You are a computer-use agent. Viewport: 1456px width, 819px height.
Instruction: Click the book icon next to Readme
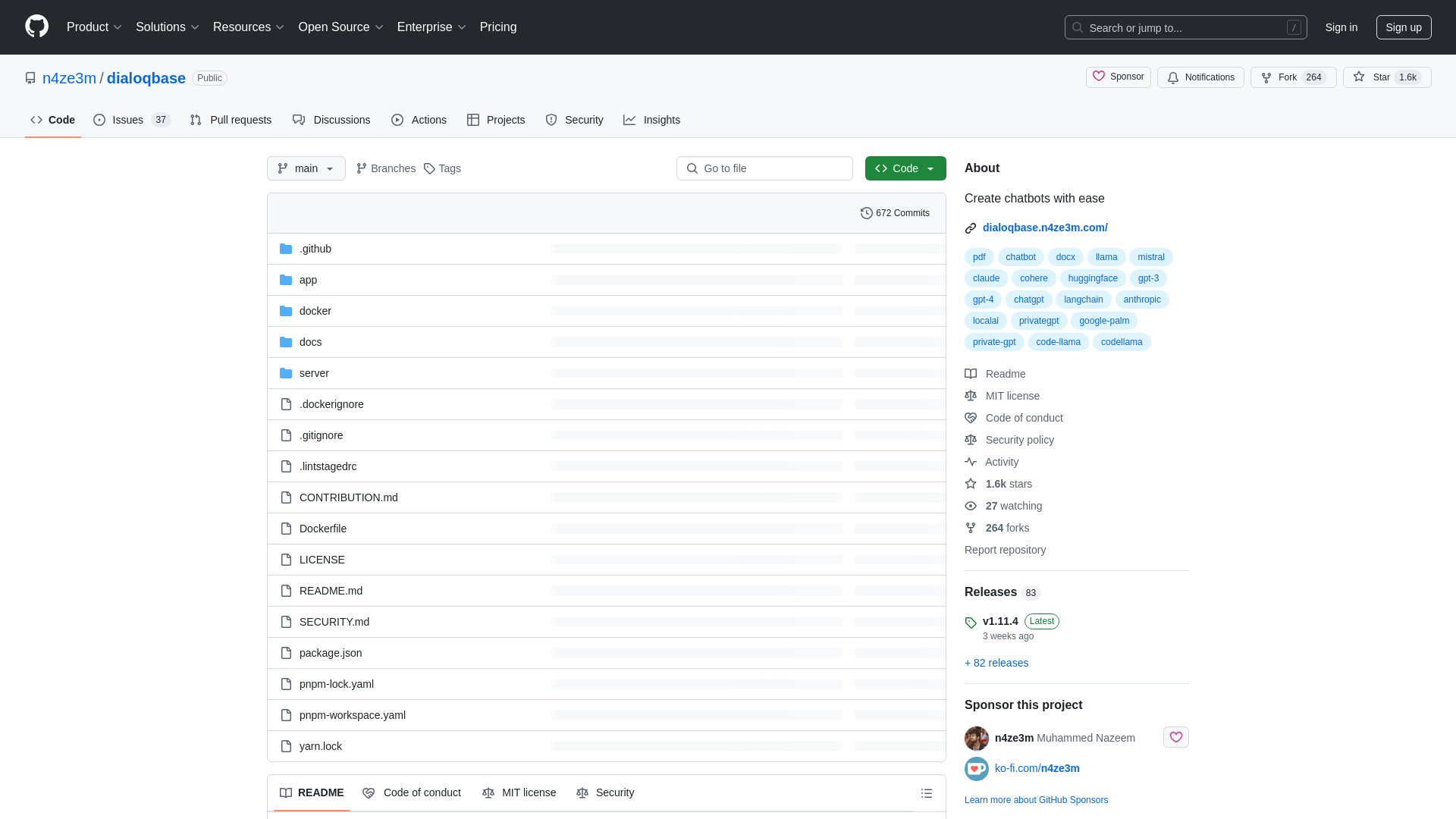point(971,374)
